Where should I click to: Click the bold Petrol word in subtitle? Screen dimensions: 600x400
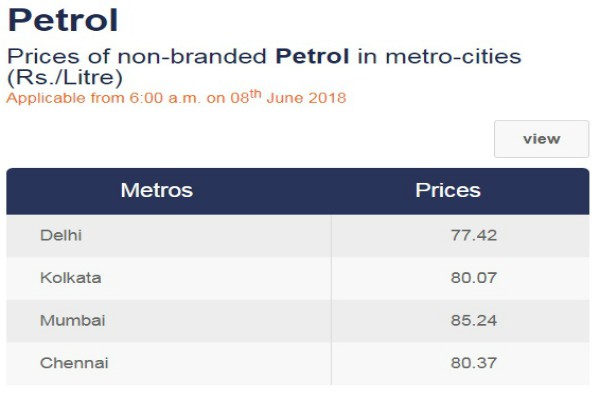312,56
